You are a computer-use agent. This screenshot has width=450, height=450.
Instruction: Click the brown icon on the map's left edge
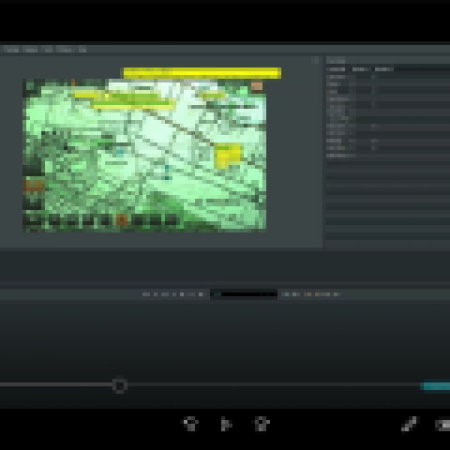pos(33,185)
